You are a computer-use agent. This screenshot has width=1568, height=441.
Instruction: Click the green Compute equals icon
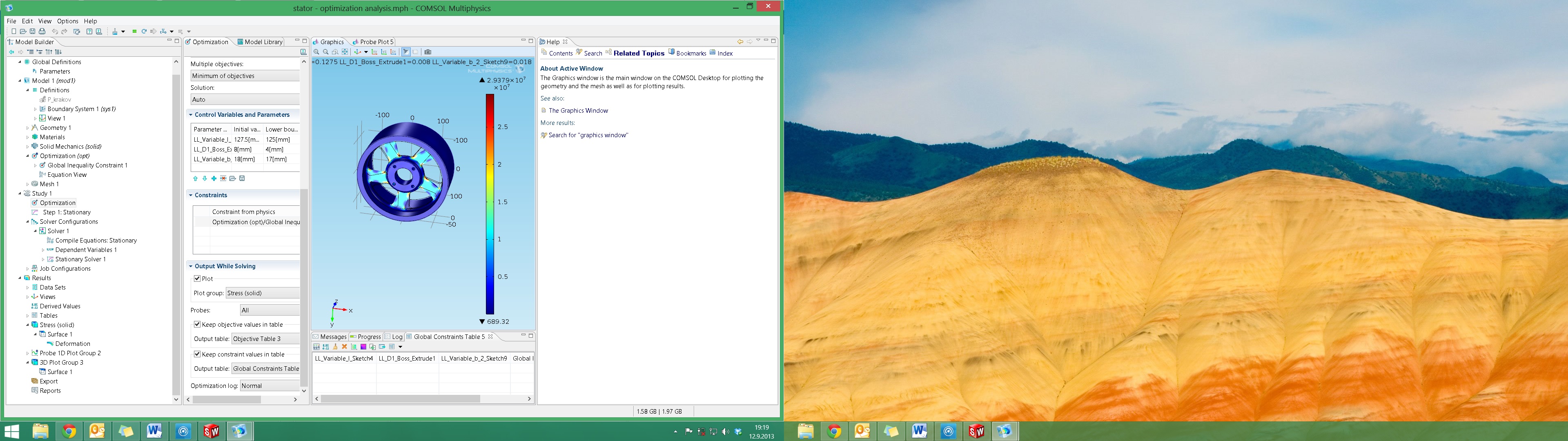tap(134, 31)
